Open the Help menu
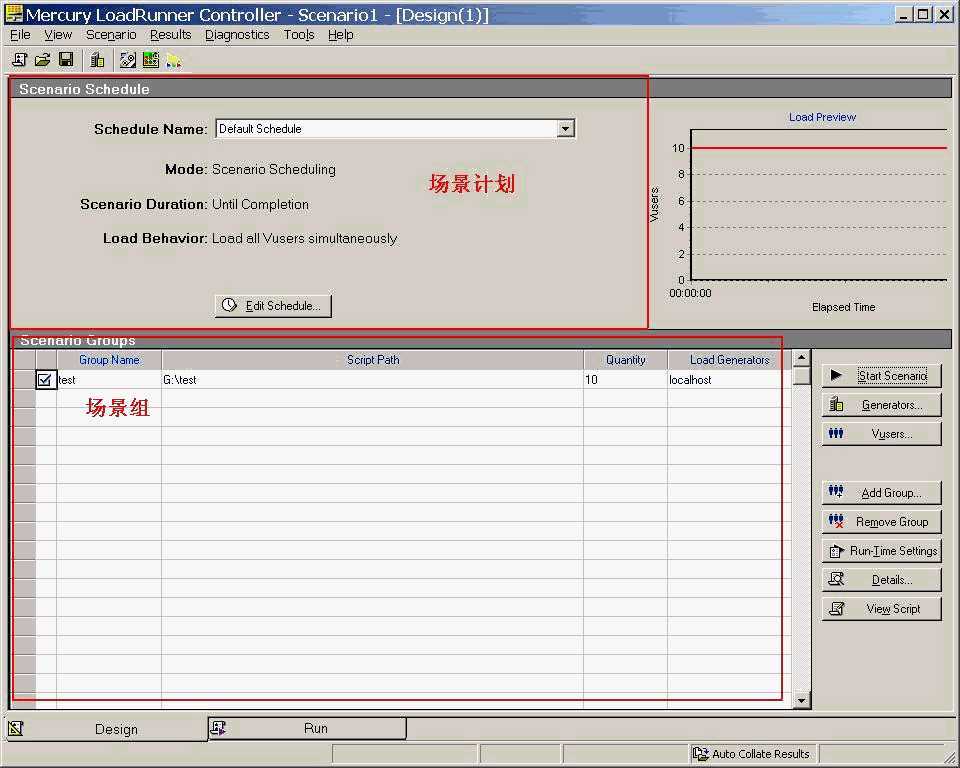 click(340, 35)
